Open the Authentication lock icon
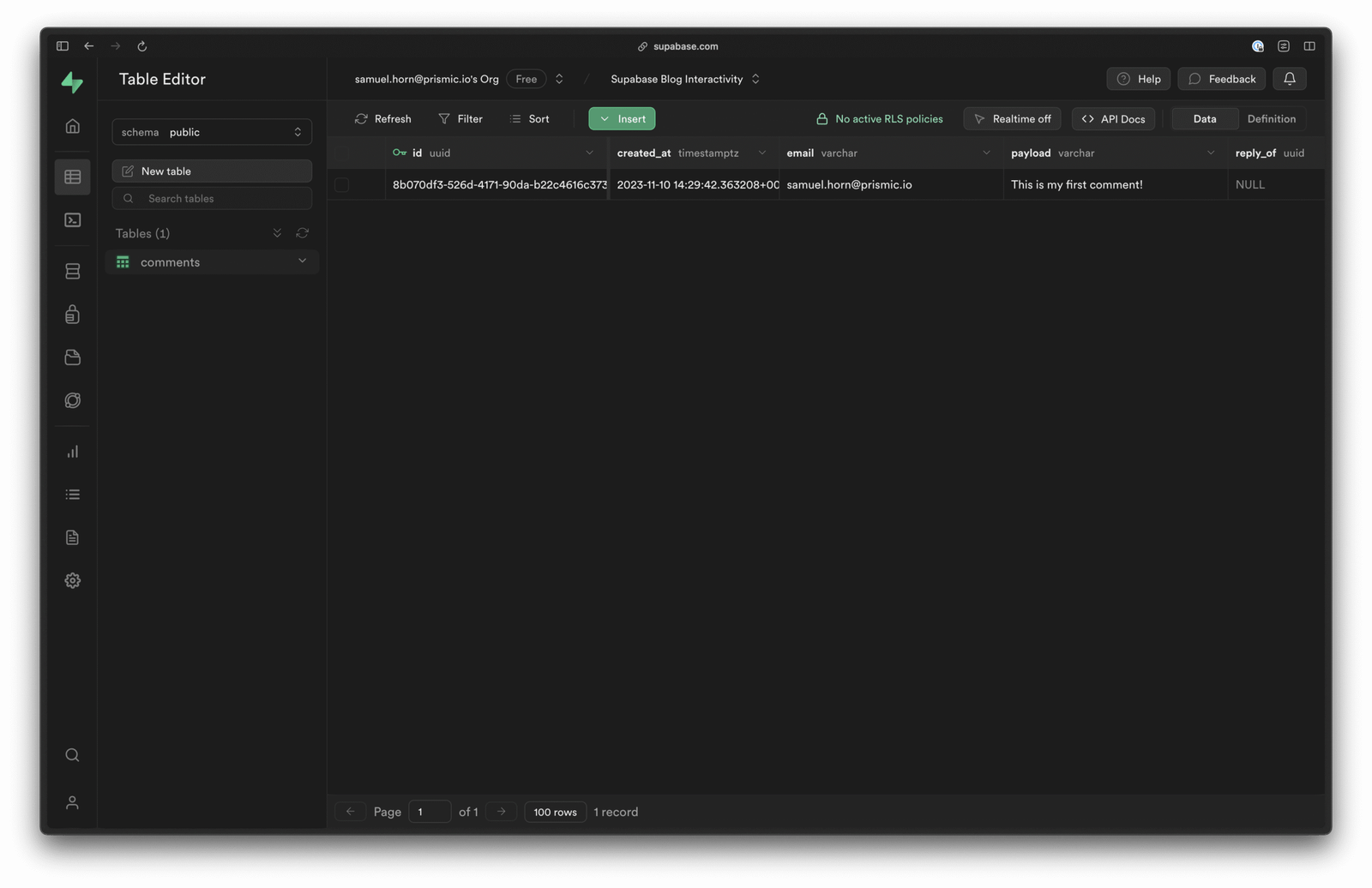The height and width of the screenshot is (888, 1372). pyautogui.click(x=72, y=315)
